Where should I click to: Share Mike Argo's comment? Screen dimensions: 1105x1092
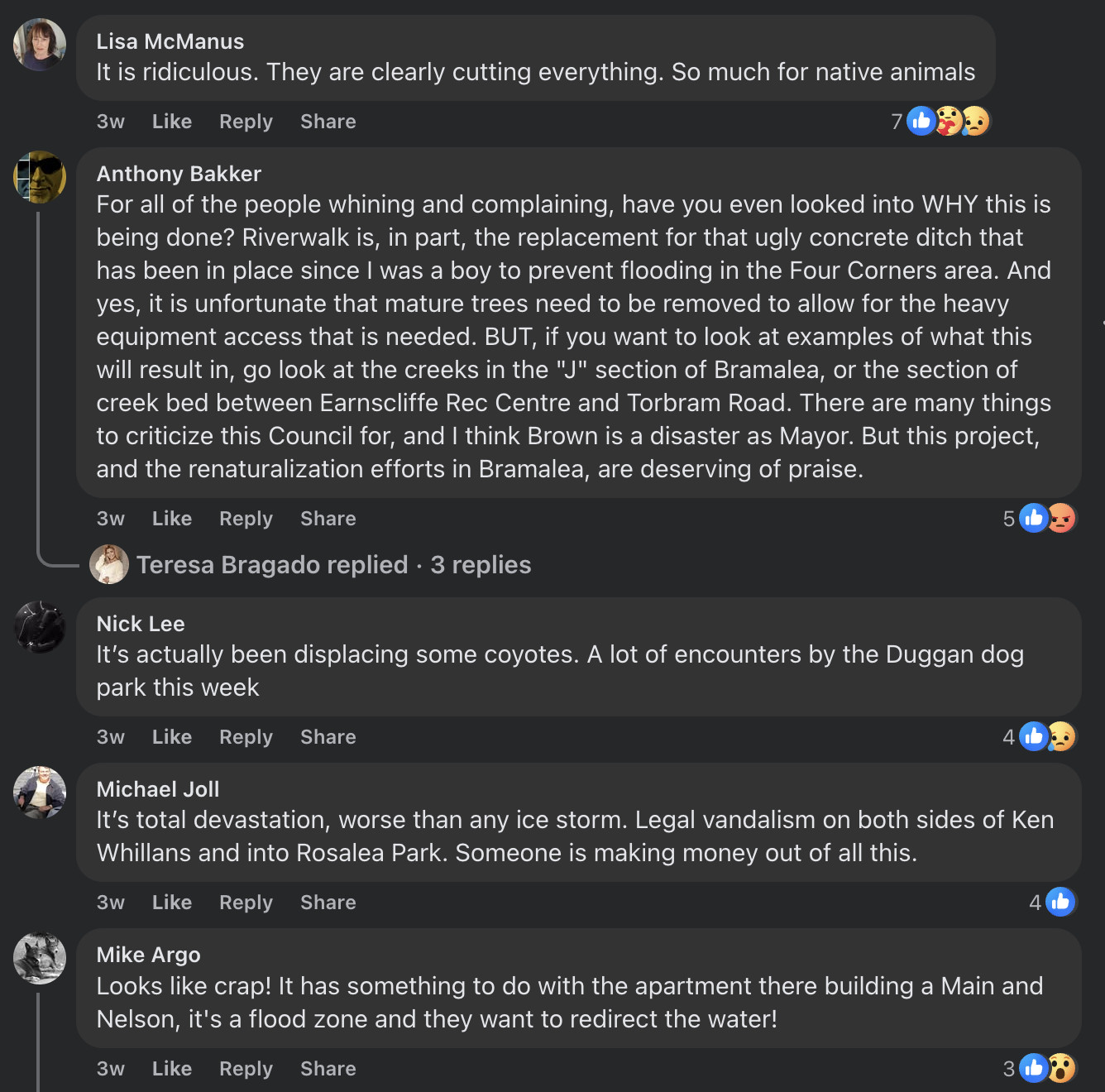click(x=328, y=1069)
